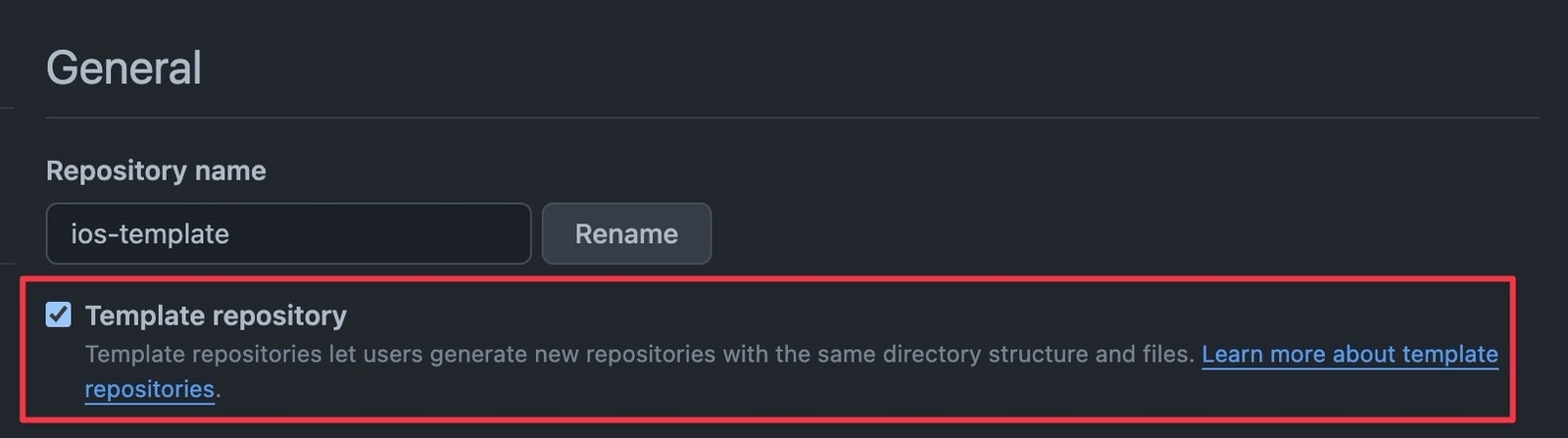Click the underlined "repositories" link word
This screenshot has height=438, width=1568.
pos(149,389)
